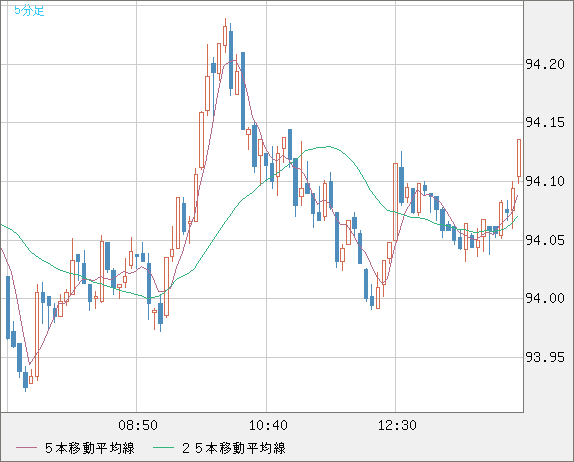Click the lowest blue candle below 93.95
Image resolution: width=574 pixels, height=462 pixels.
tap(25, 380)
